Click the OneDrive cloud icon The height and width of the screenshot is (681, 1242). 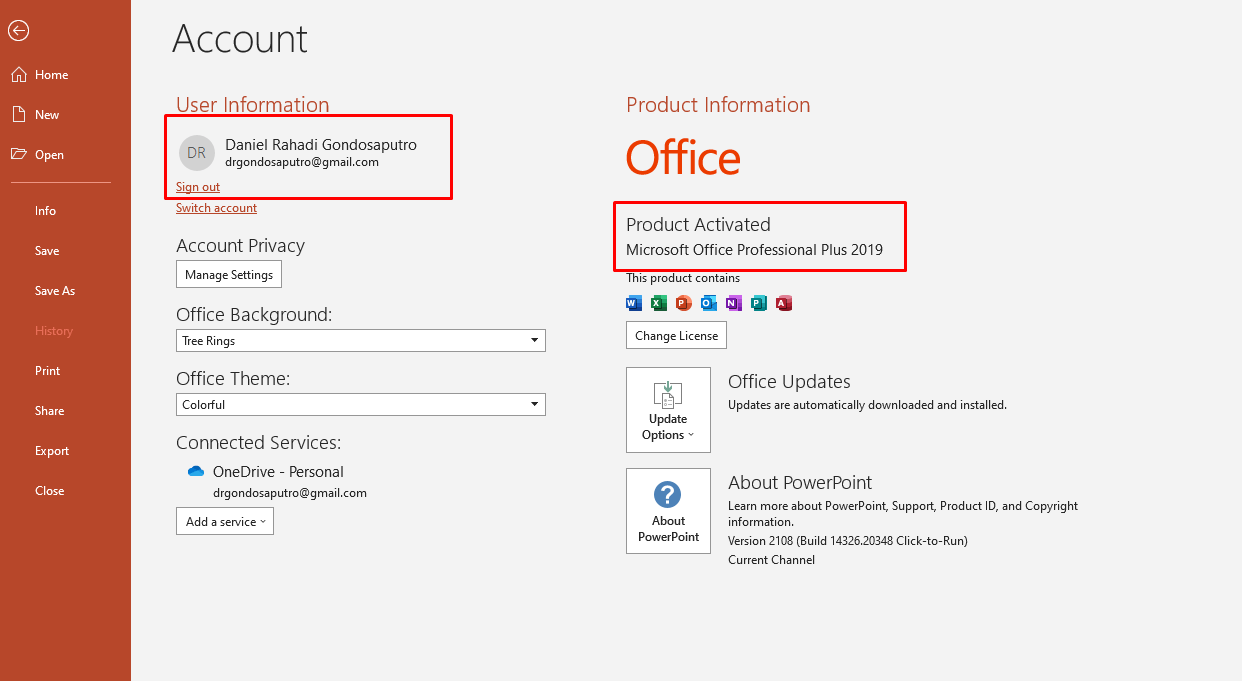coord(196,471)
